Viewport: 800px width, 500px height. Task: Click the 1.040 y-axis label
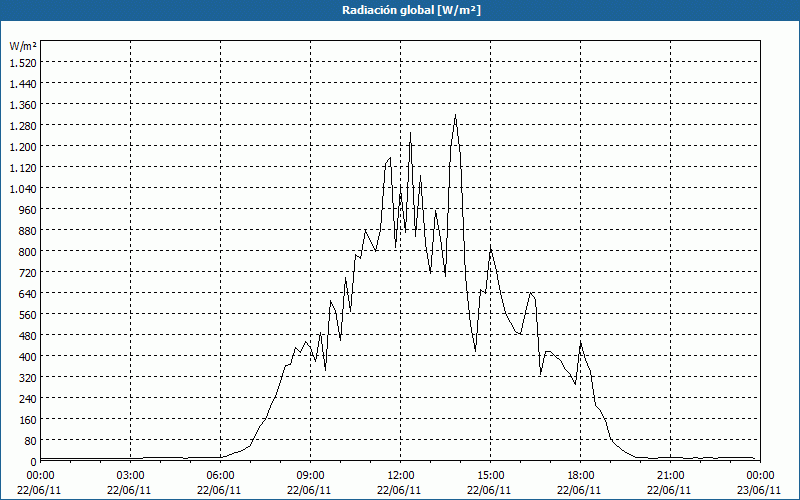tap(23, 189)
